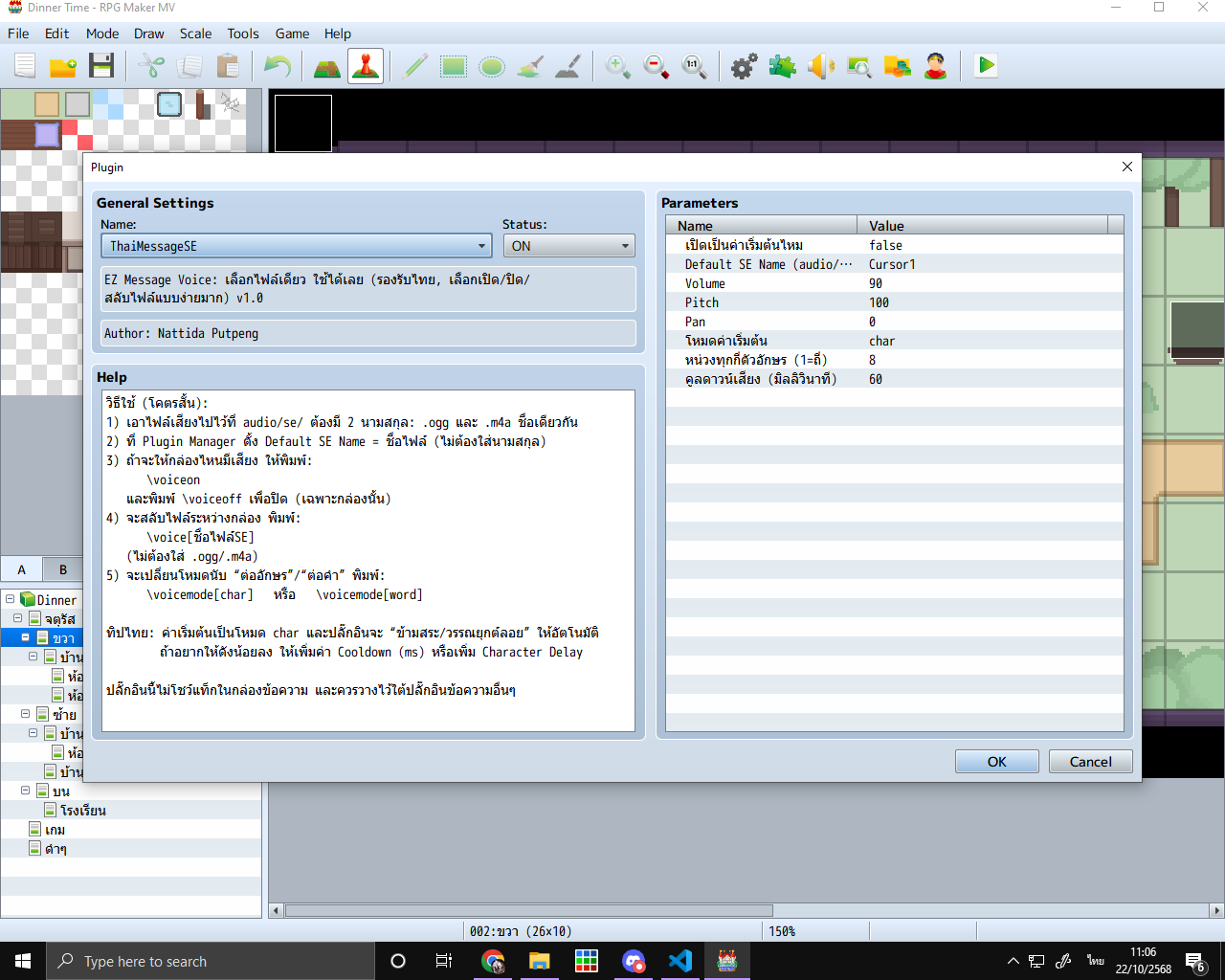Viewport: 1225px width, 980px height.
Task: Select the Pan parameter row
Action: [x=895, y=322]
